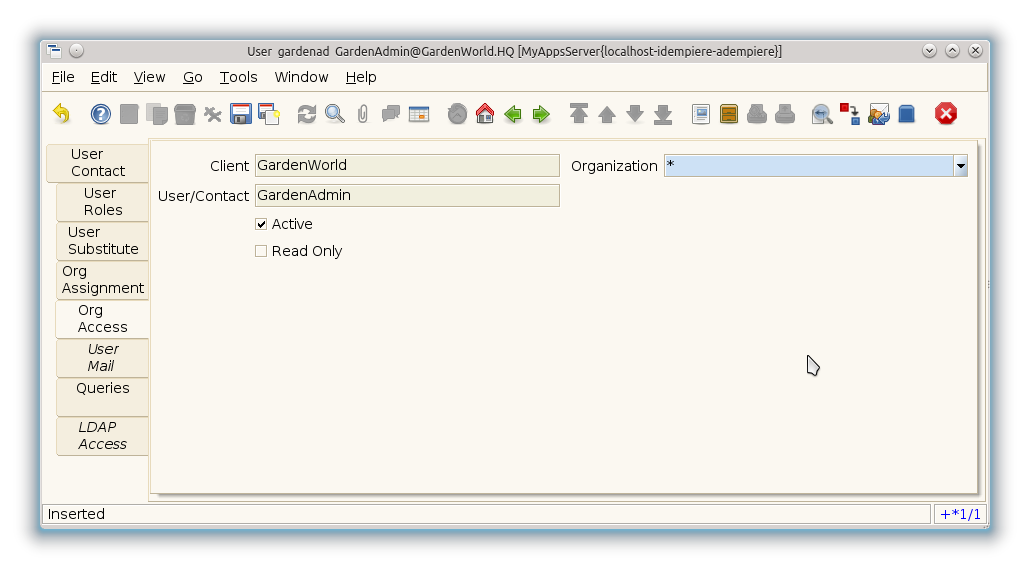The width and height of the screenshot is (1030, 569).
Task: Click the yellow Undo changes arrow icon
Action: pyautogui.click(x=62, y=114)
